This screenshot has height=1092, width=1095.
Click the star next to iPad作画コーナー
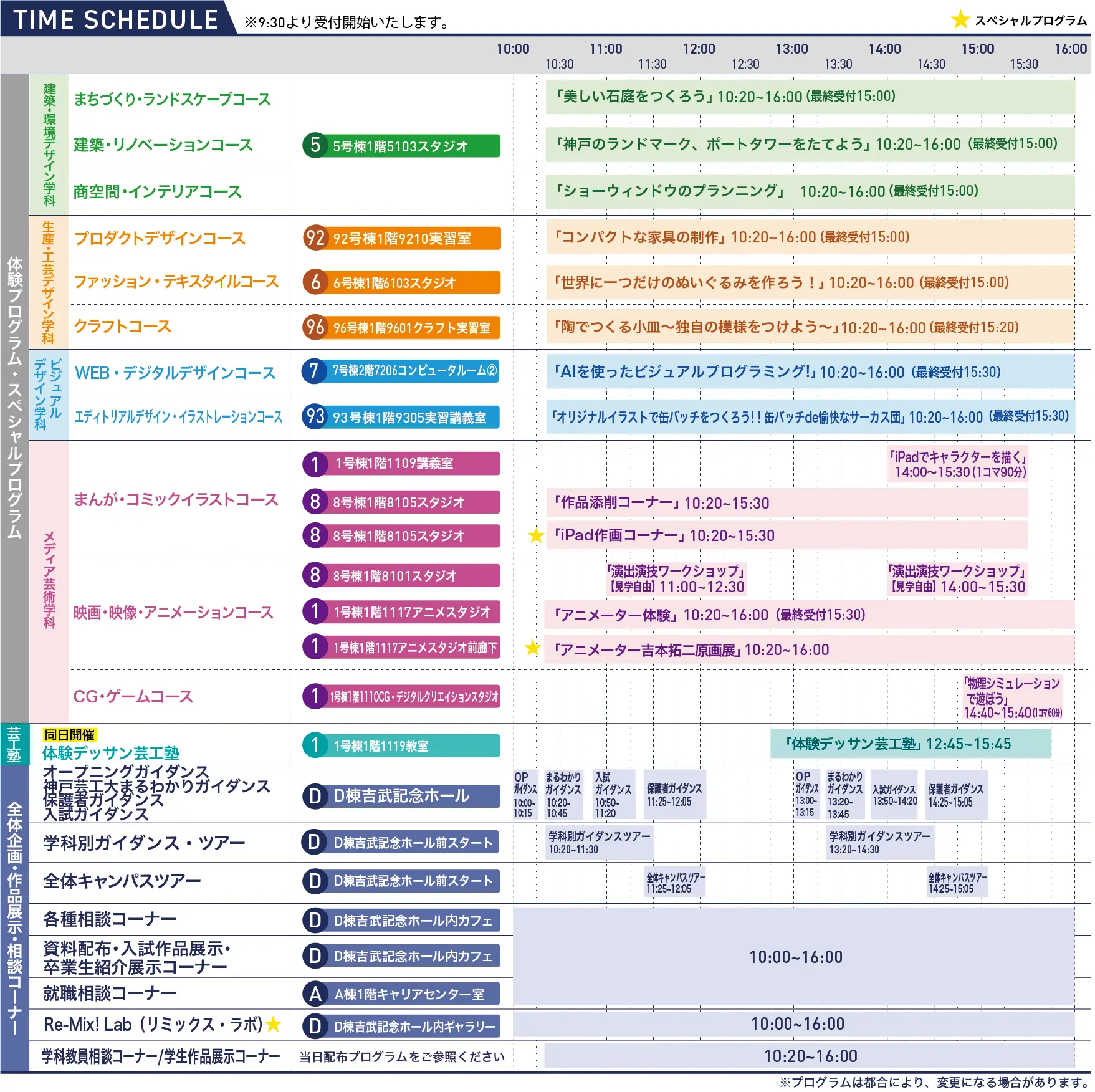pos(536,535)
